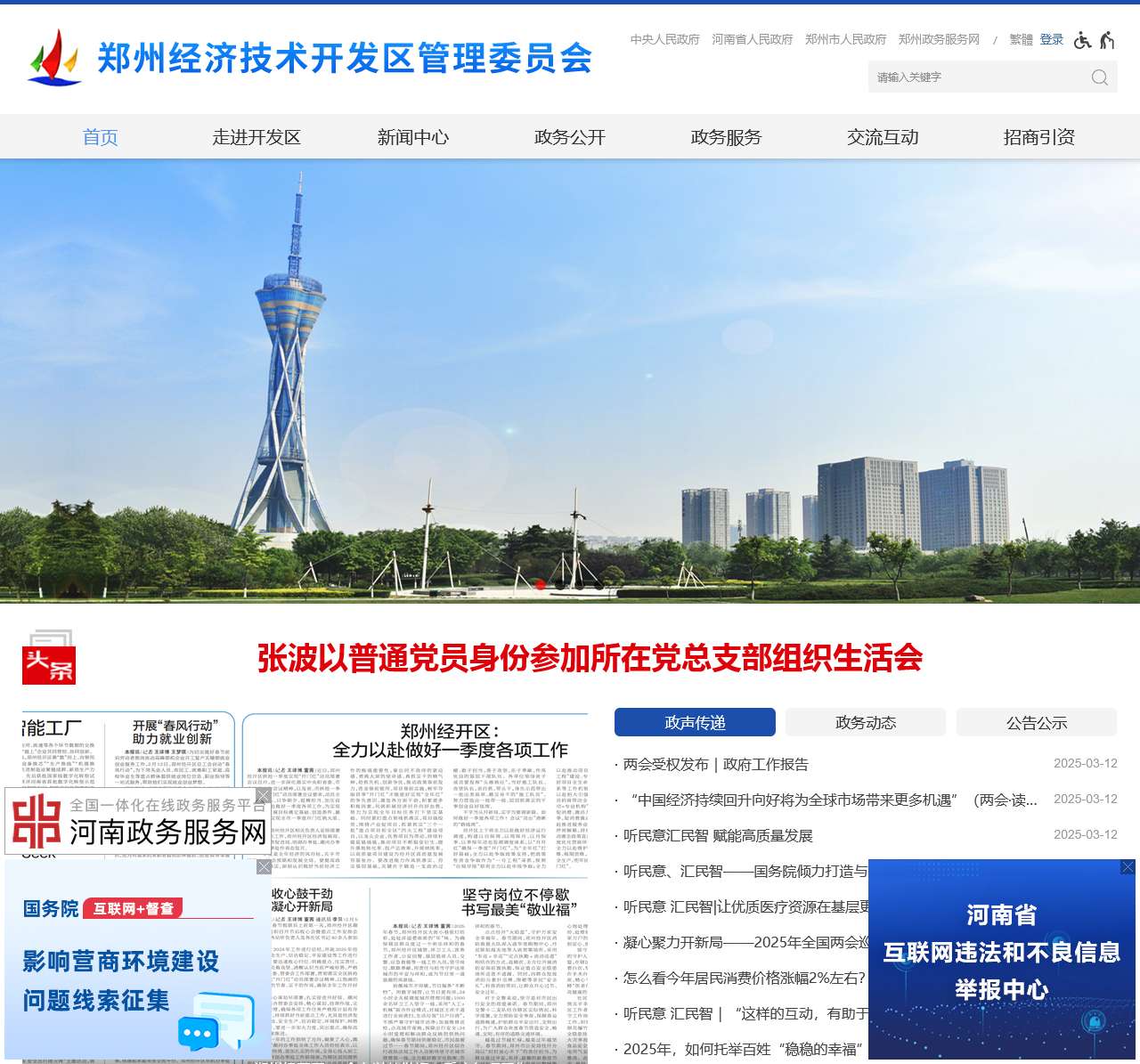Viewport: 1140px width, 1064px height.
Task: Open news 听民意 汇民智|让优质医疗资源在基层
Action: pyautogui.click(x=746, y=906)
